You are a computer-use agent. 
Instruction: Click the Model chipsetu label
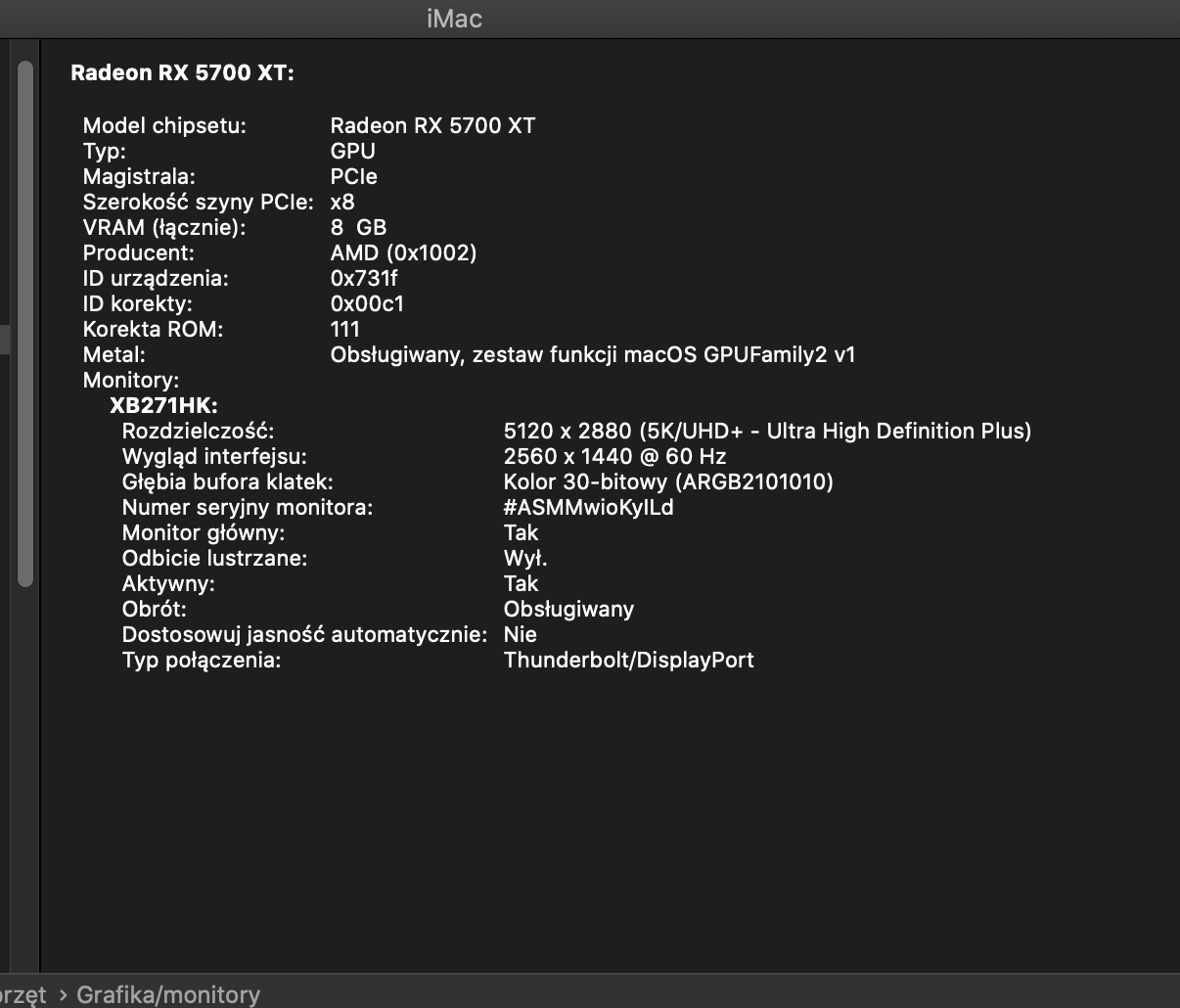(164, 125)
